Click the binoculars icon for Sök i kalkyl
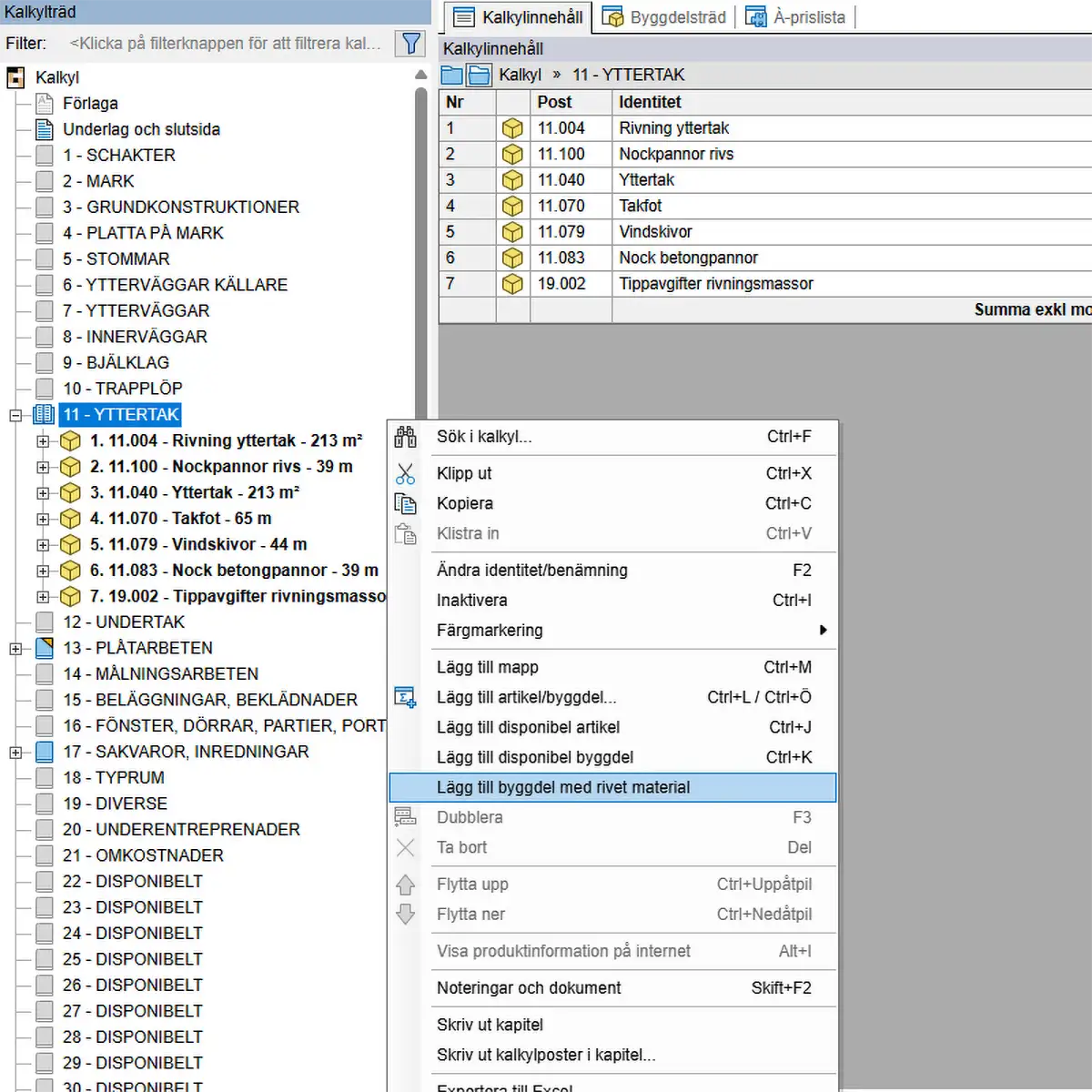The image size is (1092, 1092). pos(405,437)
